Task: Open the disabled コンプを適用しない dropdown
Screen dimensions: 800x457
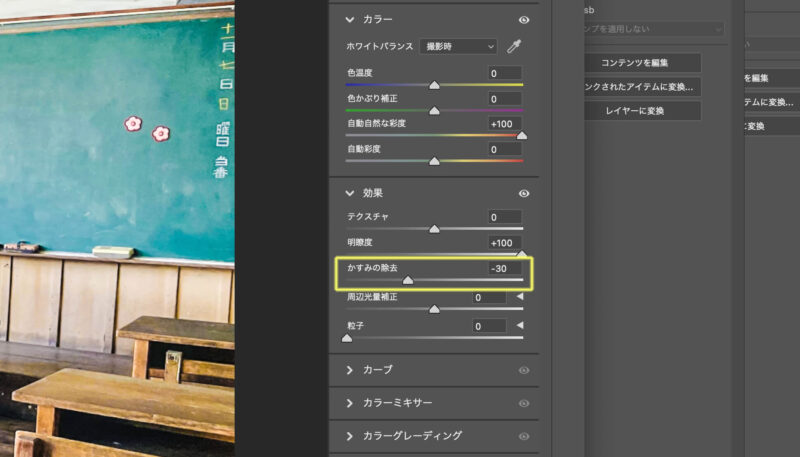Action: (x=653, y=29)
